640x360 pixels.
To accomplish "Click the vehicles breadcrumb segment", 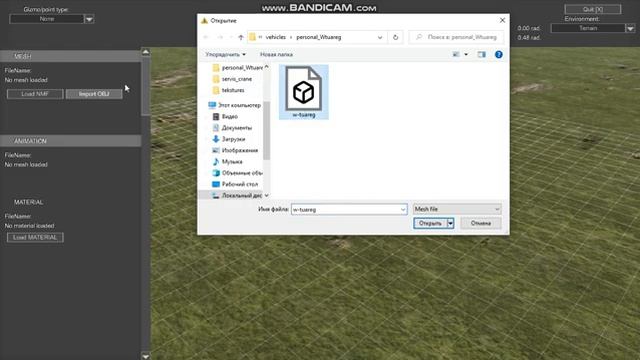I will pos(276,37).
